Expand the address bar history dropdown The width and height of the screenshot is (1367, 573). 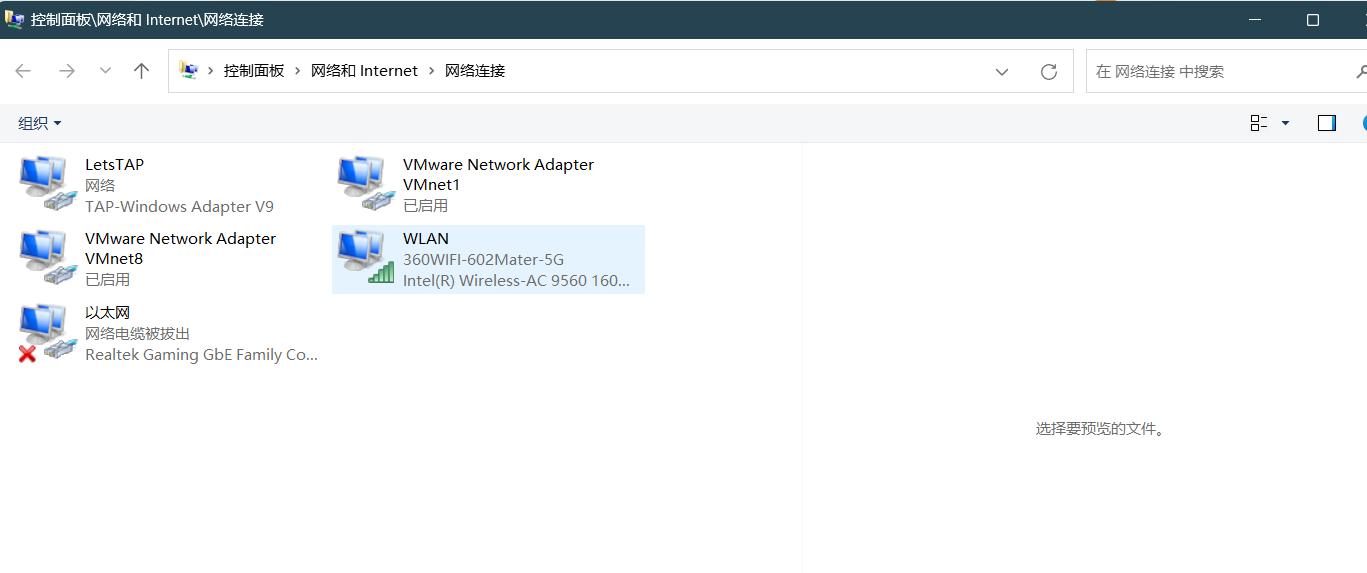[1002, 72]
